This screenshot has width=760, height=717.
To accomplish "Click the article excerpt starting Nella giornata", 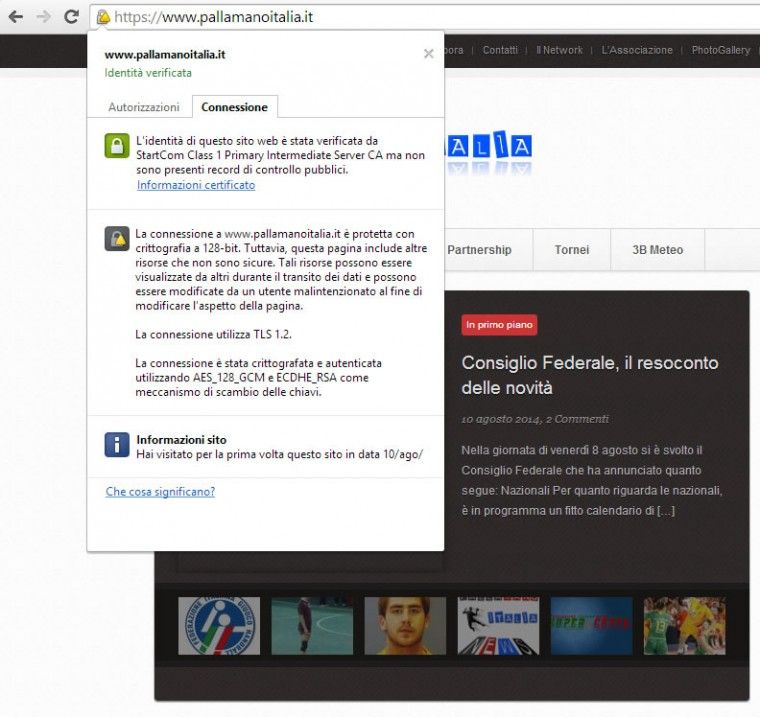I will pos(592,480).
